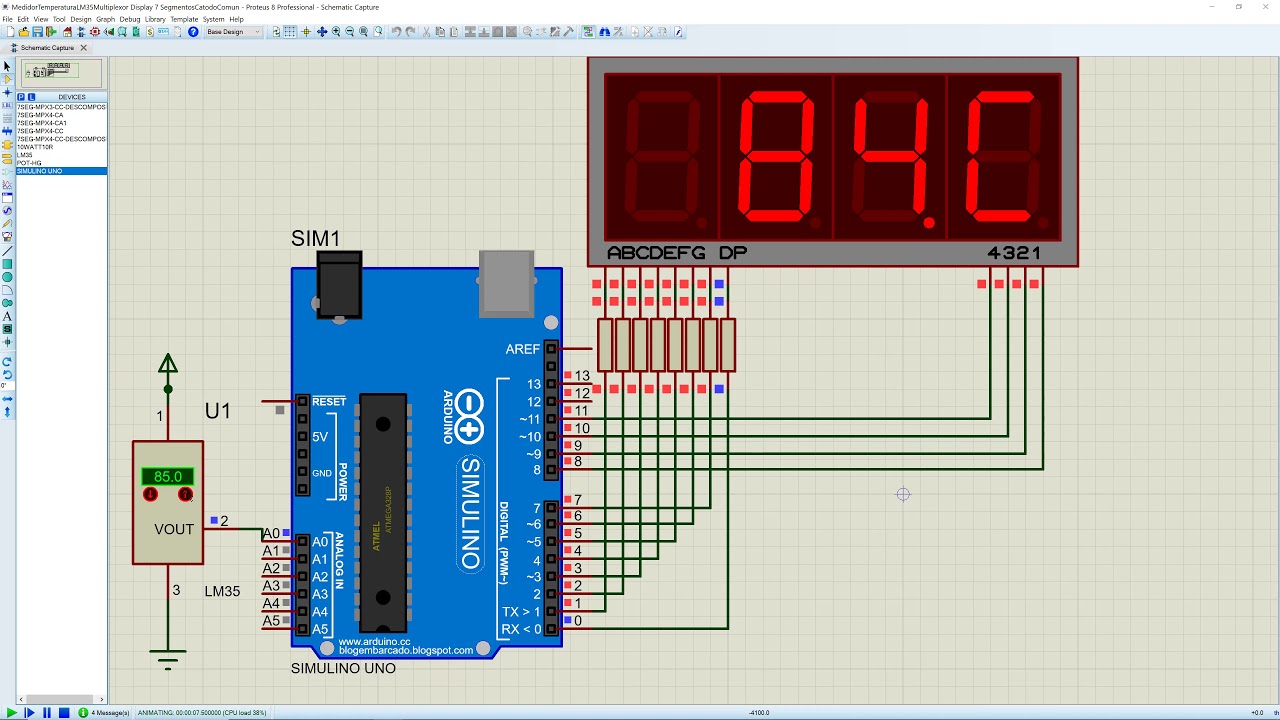Click the Redraw display icon
The height and width of the screenshot is (720, 1280).
click(276, 32)
